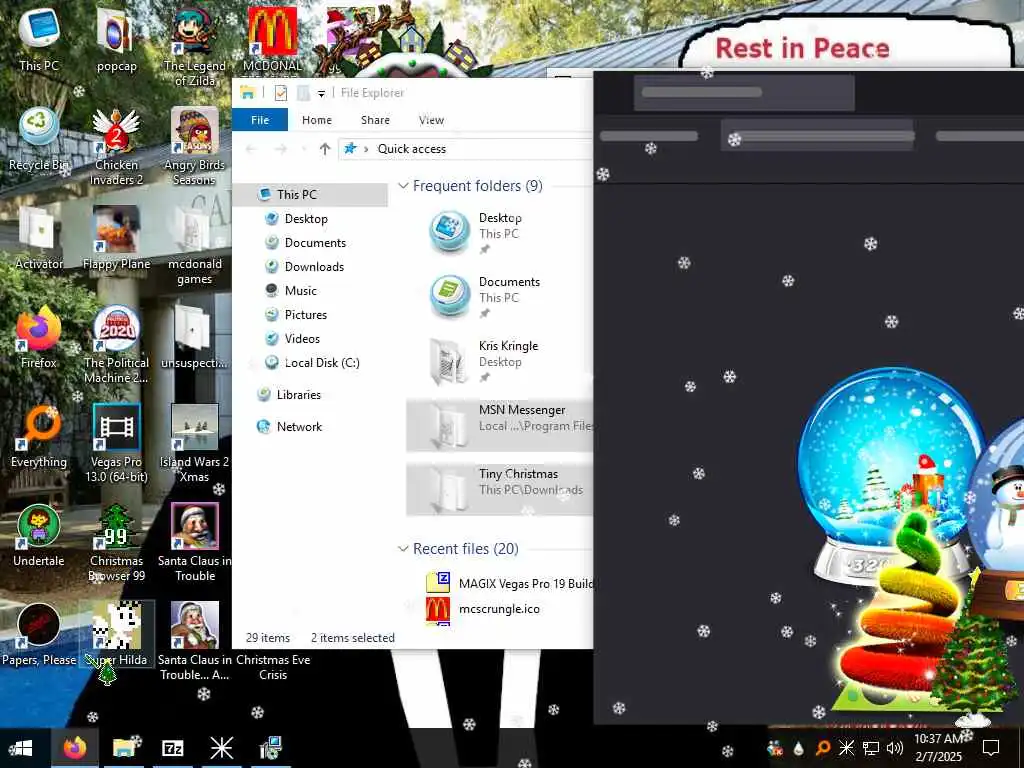Screen dimensions: 1024x768
Task: Launch Santa Claus in Trouble... A... shortcut
Action: coord(195,643)
